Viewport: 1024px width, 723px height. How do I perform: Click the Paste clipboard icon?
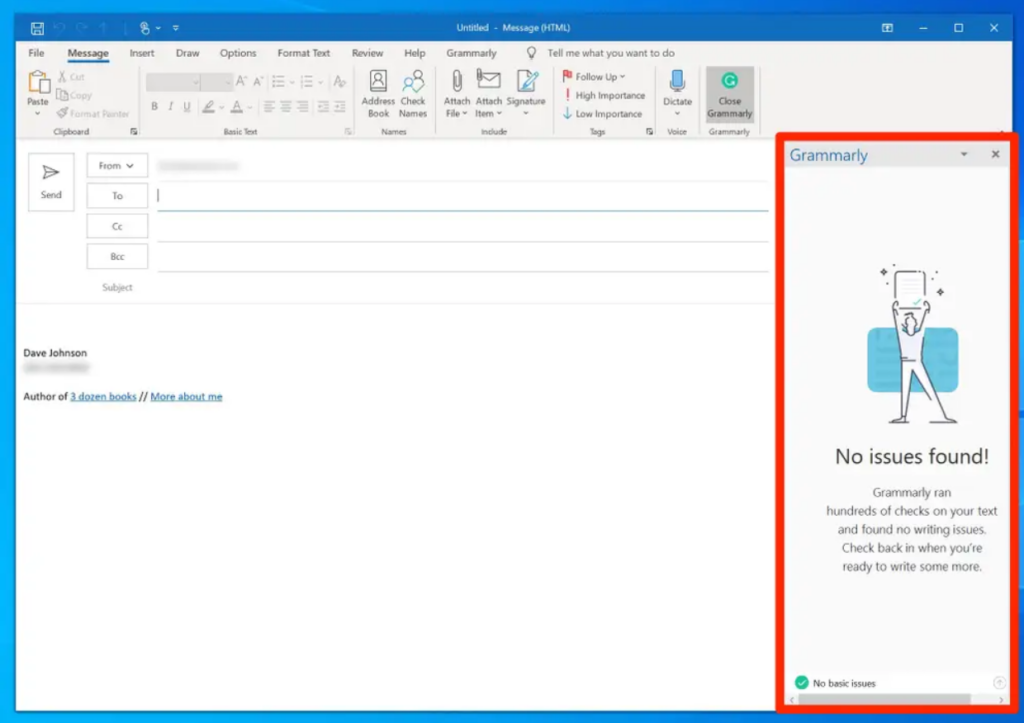coord(38,82)
